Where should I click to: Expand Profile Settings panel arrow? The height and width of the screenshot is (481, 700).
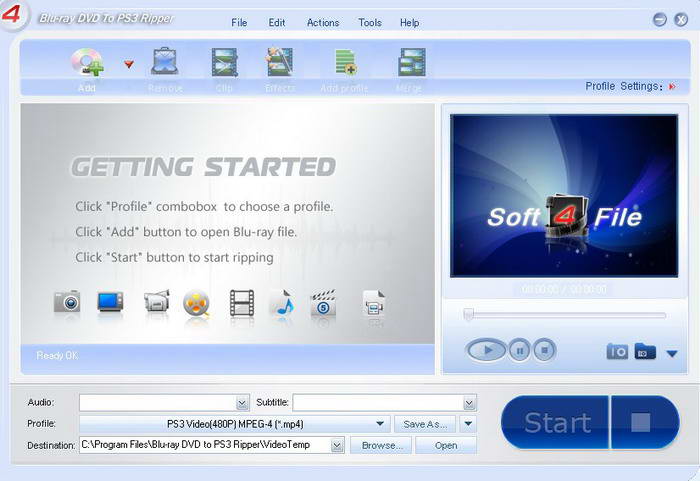(x=672, y=86)
